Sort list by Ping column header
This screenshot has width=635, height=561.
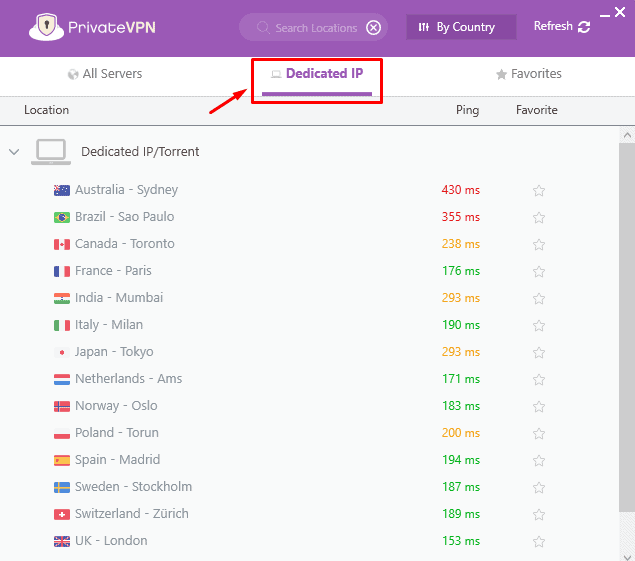tap(466, 110)
